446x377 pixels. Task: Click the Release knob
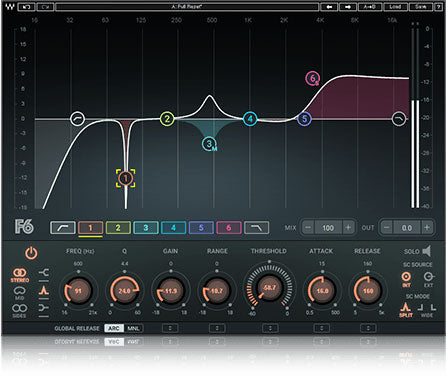coord(368,290)
